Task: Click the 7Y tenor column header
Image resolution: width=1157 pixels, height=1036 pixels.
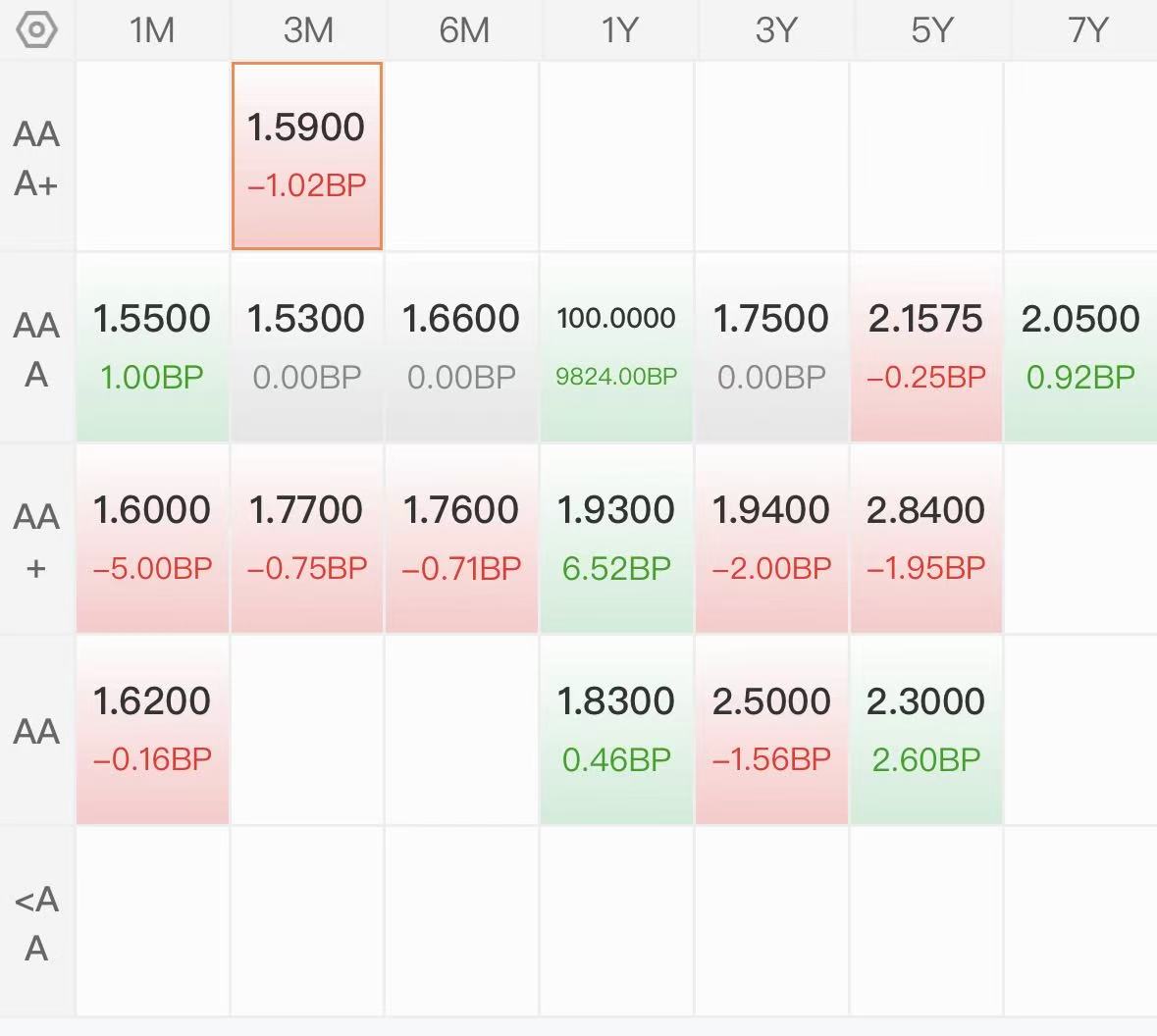Action: [x=1086, y=30]
